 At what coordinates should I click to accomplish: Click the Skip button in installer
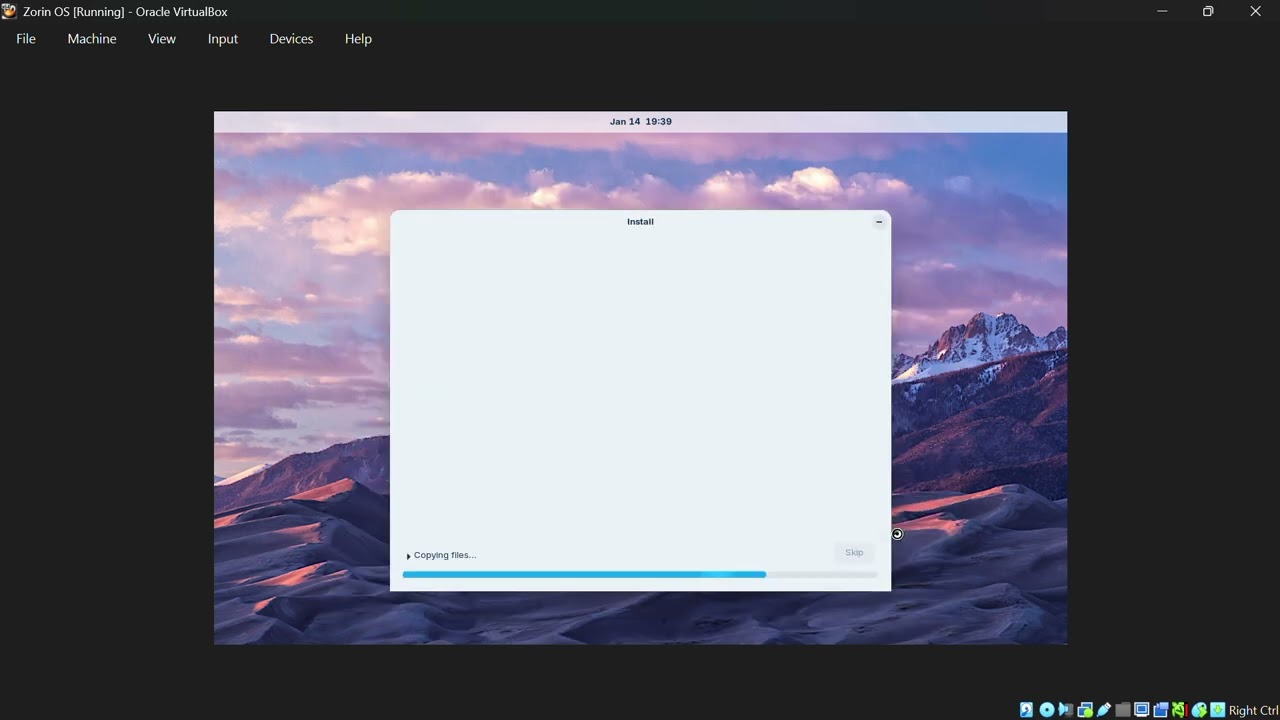click(854, 552)
